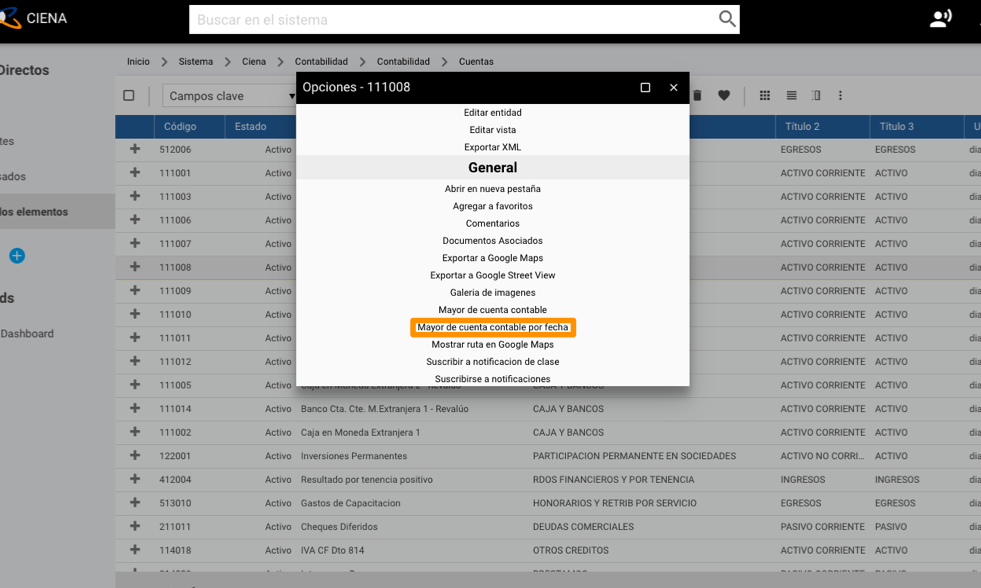Choose Exportar a Google Street View
The height and width of the screenshot is (588, 981).
pyautogui.click(x=492, y=275)
